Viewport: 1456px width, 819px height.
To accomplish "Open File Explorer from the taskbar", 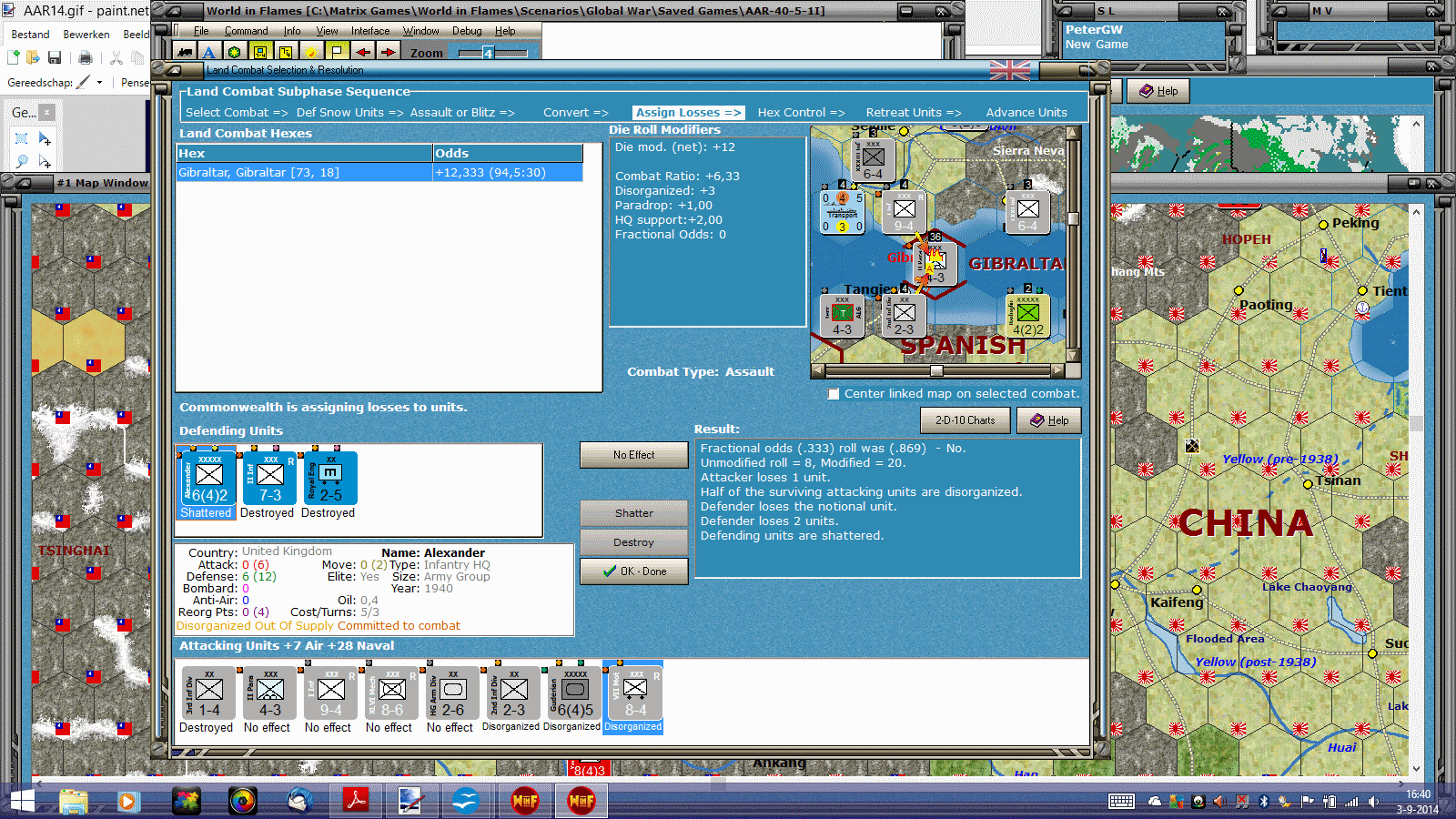I will pyautogui.click(x=73, y=801).
